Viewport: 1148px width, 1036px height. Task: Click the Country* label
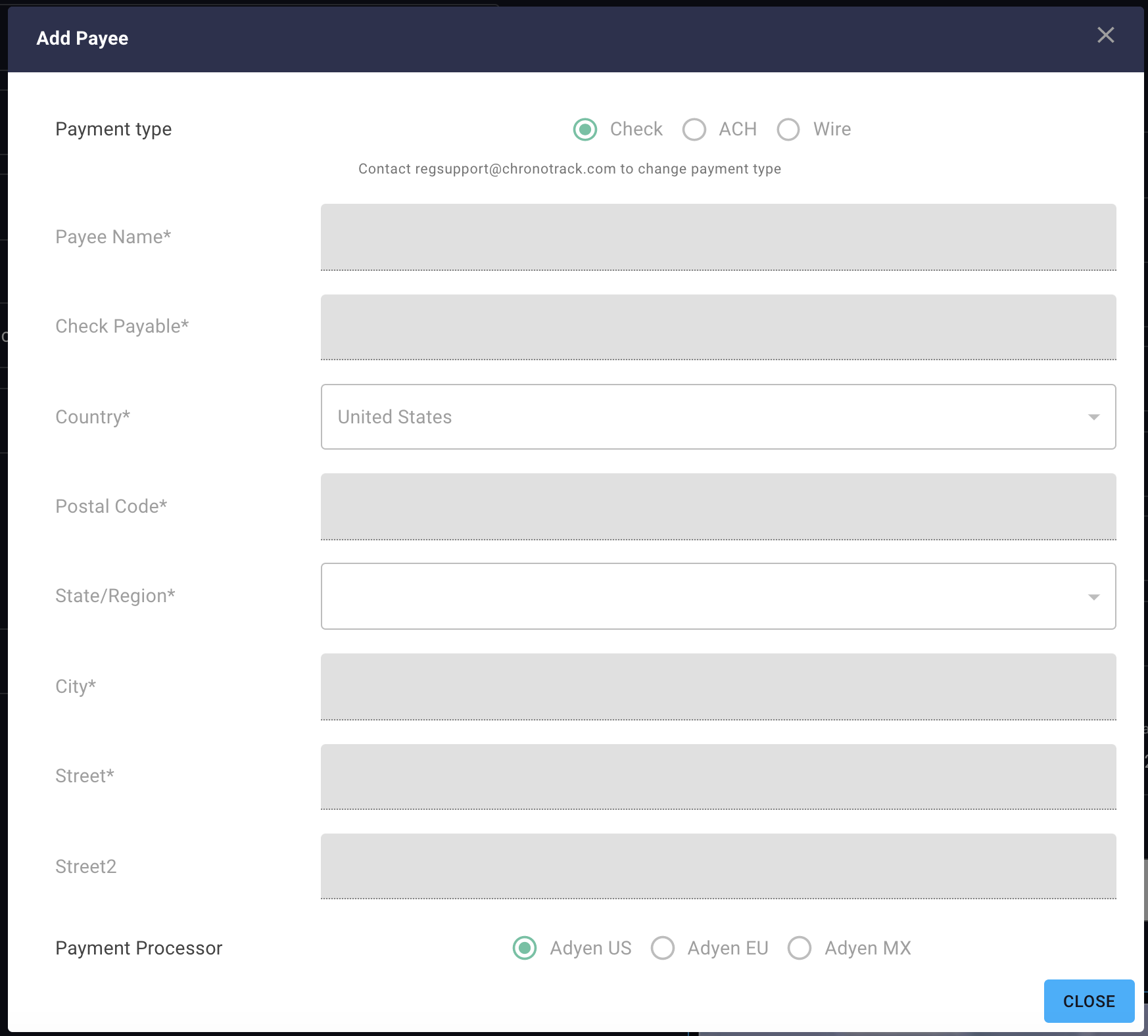point(93,417)
